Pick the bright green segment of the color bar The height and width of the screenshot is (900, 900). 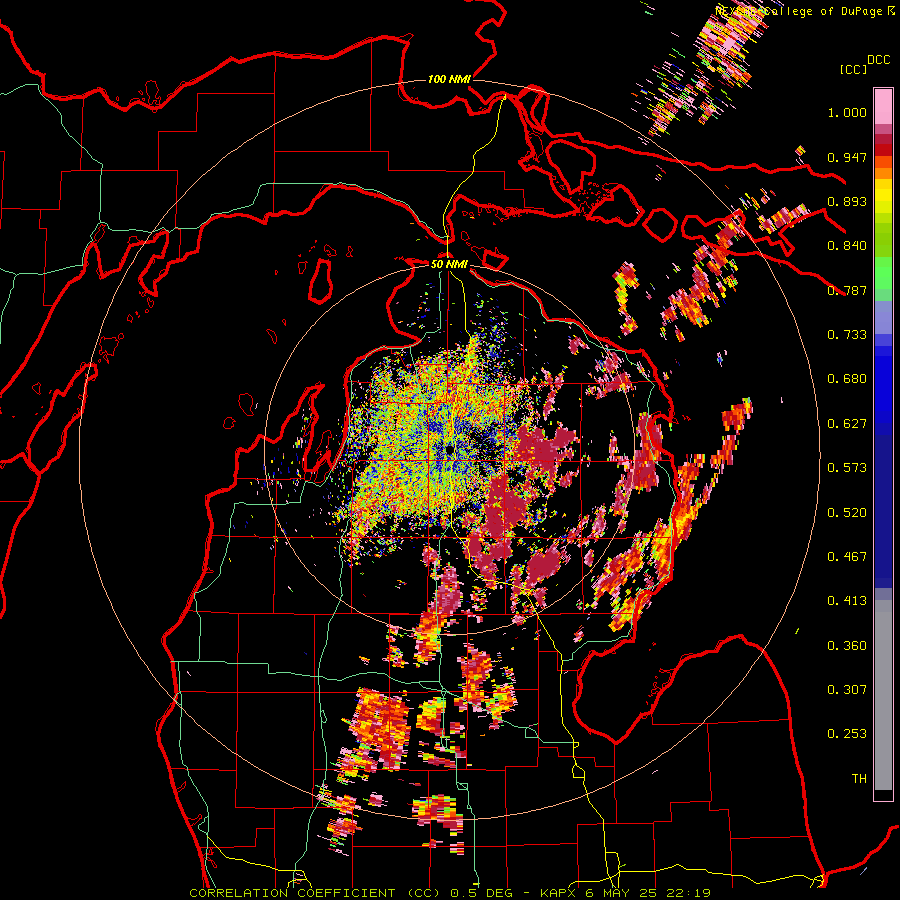click(883, 273)
